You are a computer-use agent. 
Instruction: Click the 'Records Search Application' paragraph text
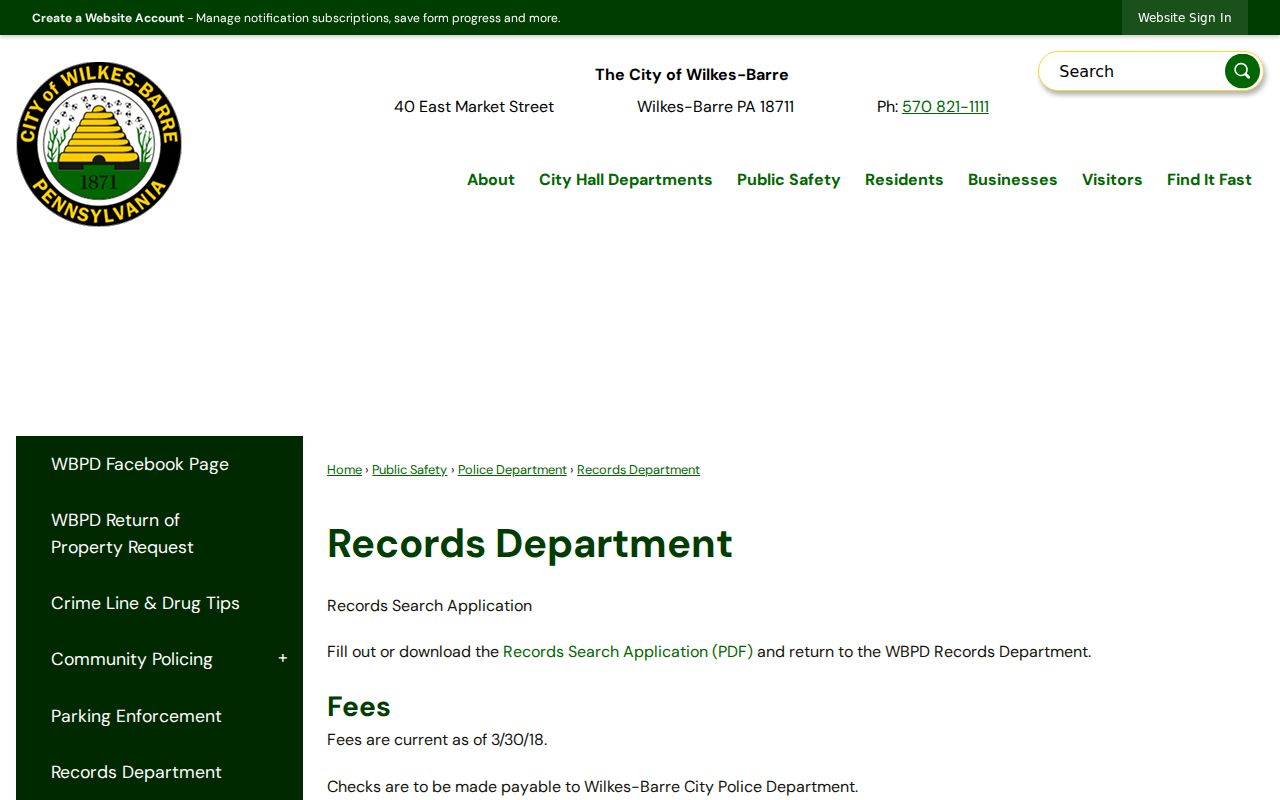430,606
